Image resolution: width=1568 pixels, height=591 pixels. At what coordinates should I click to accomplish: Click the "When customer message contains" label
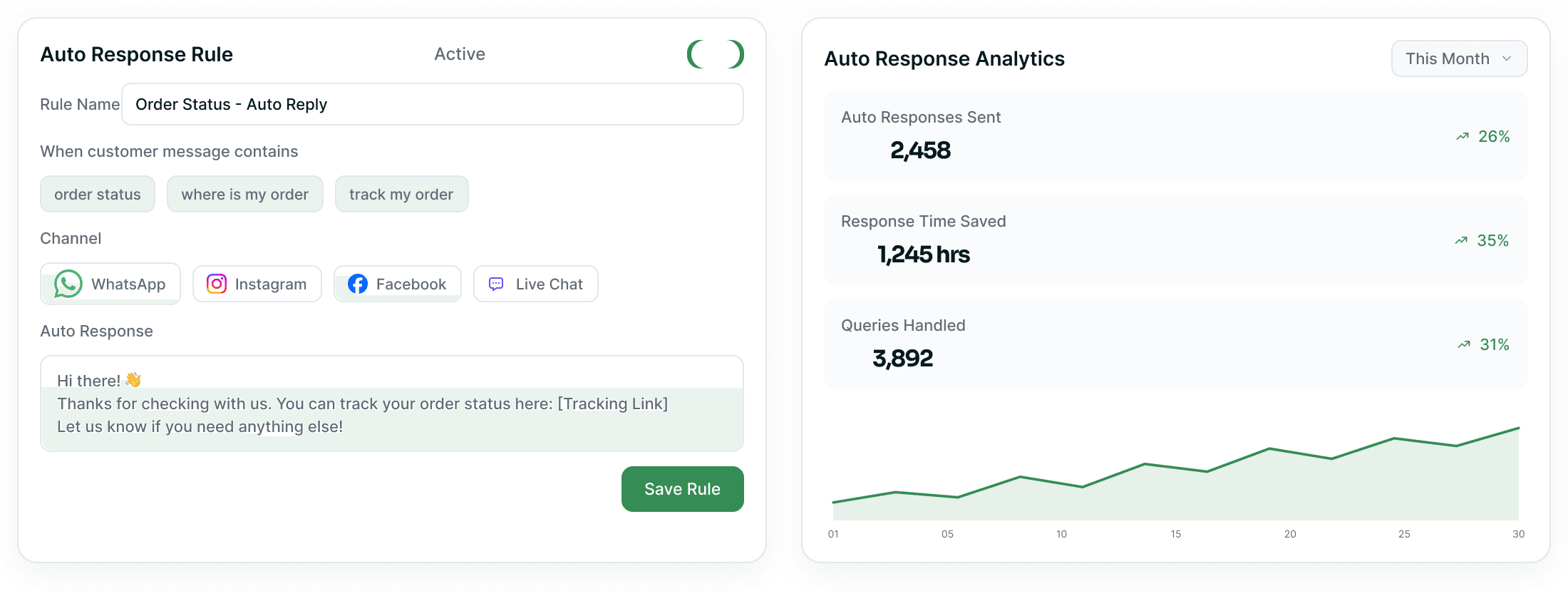coord(169,151)
